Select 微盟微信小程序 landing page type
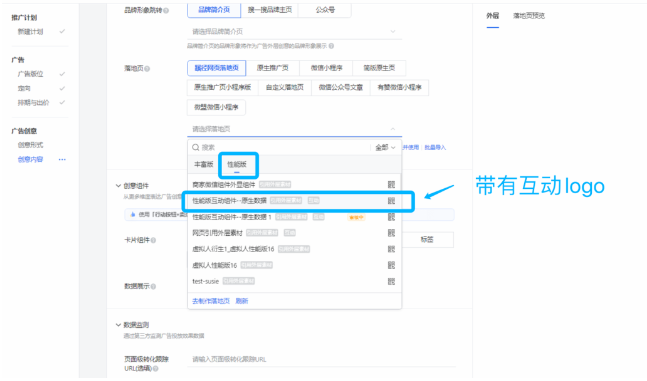Screen dimensions: 647x381 (216, 107)
